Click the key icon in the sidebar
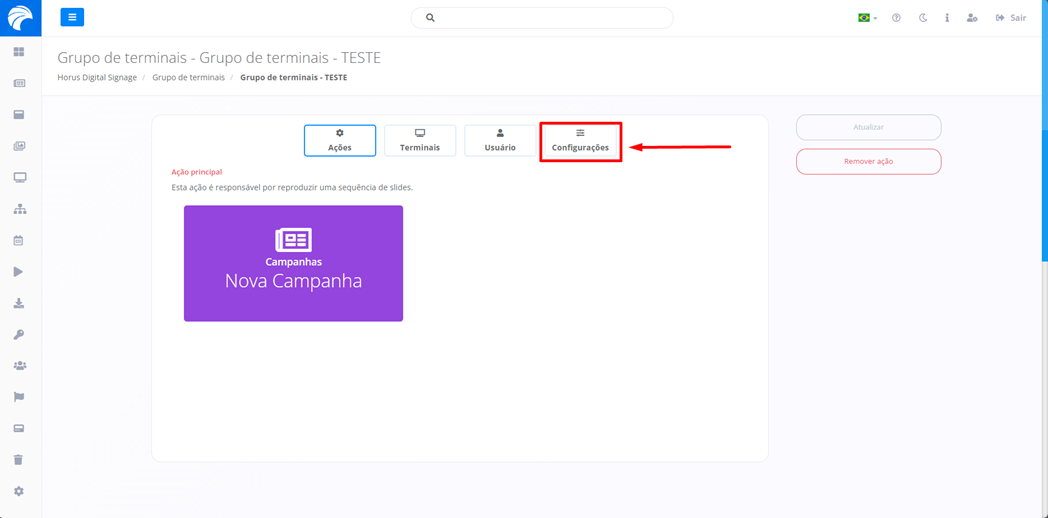 point(19,335)
